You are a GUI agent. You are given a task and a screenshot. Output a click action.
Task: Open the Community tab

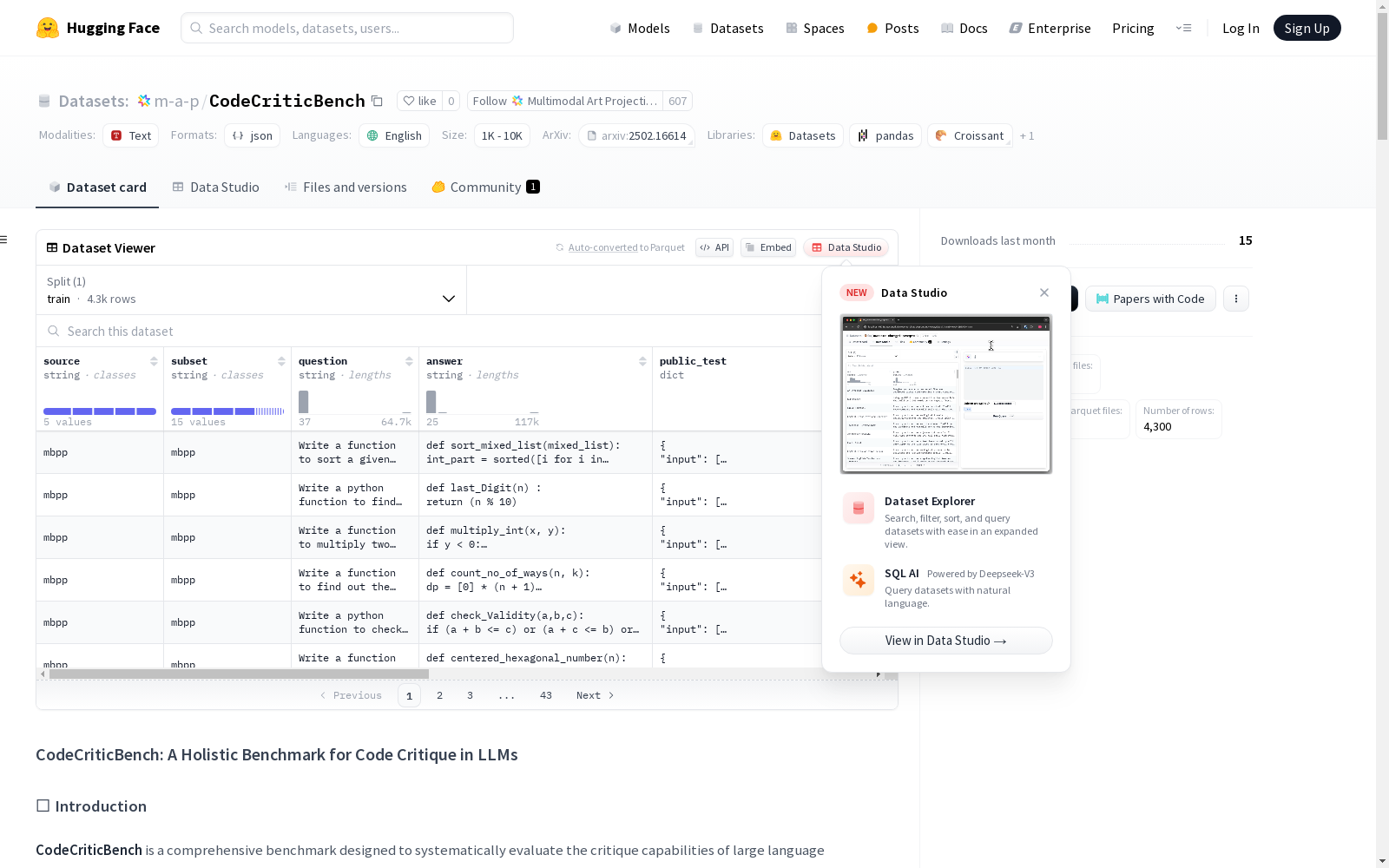(x=486, y=187)
